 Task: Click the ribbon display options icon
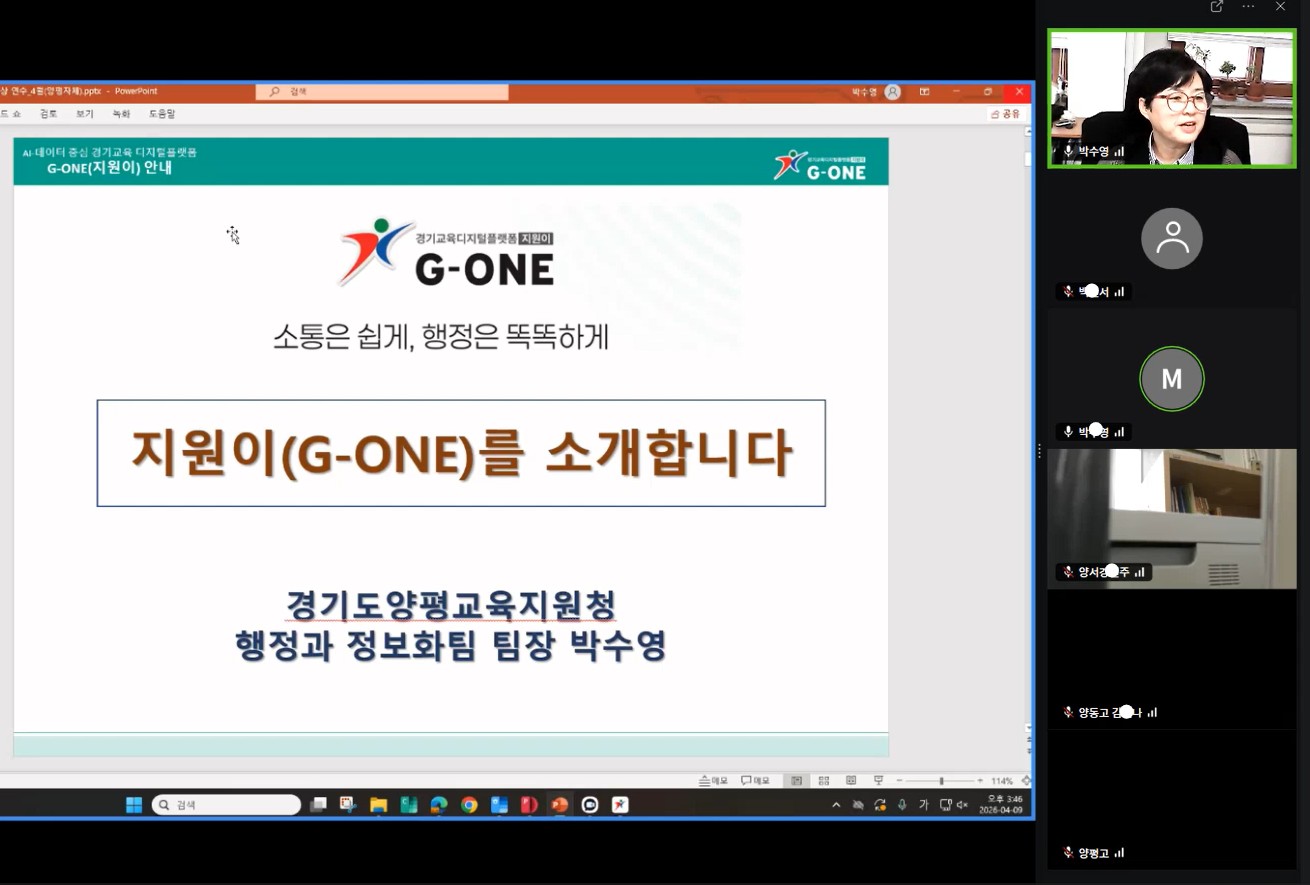[924, 92]
